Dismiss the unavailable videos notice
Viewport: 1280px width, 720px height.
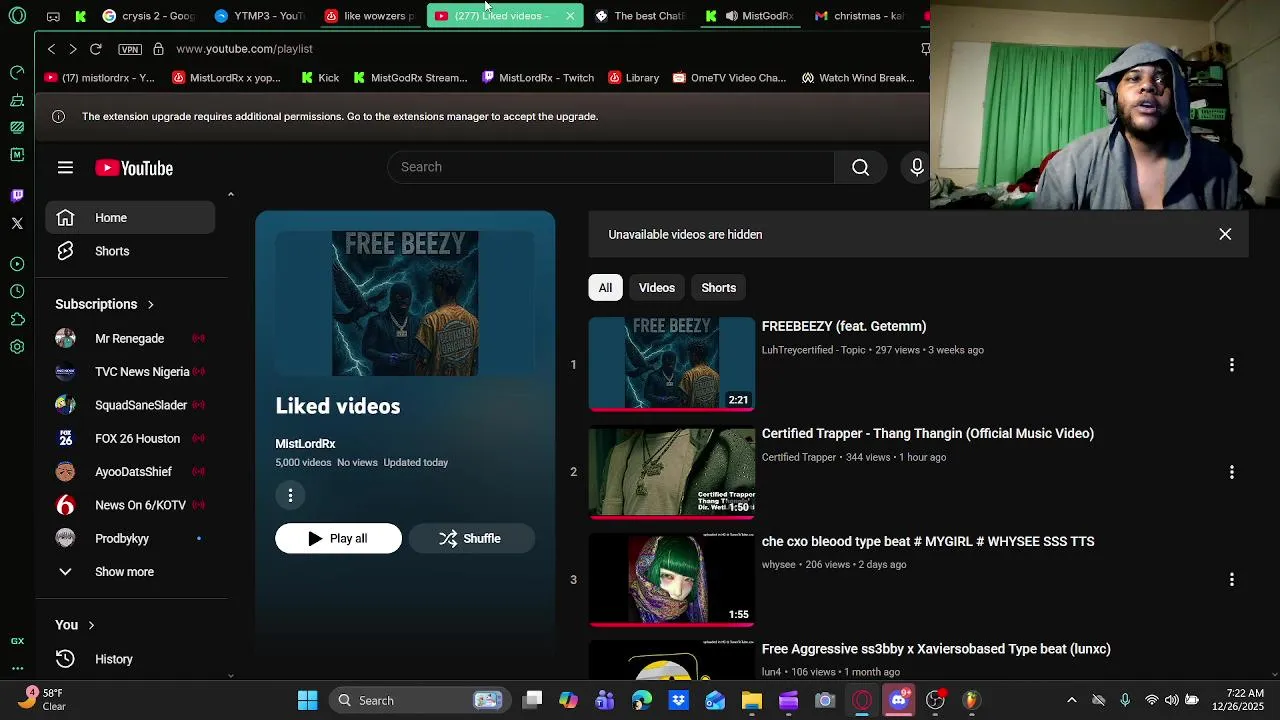tap(1225, 234)
